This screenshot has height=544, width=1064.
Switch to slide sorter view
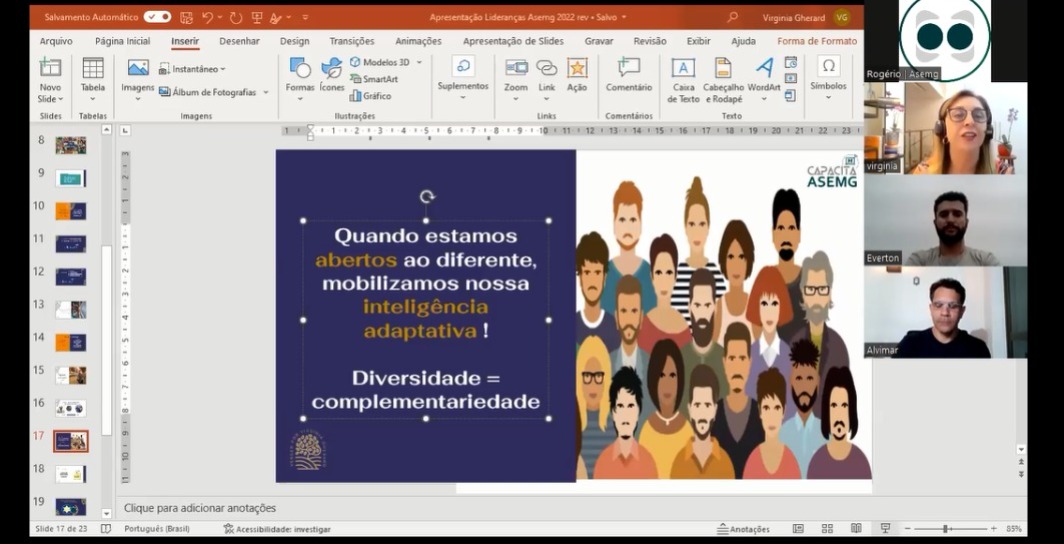click(x=827, y=528)
